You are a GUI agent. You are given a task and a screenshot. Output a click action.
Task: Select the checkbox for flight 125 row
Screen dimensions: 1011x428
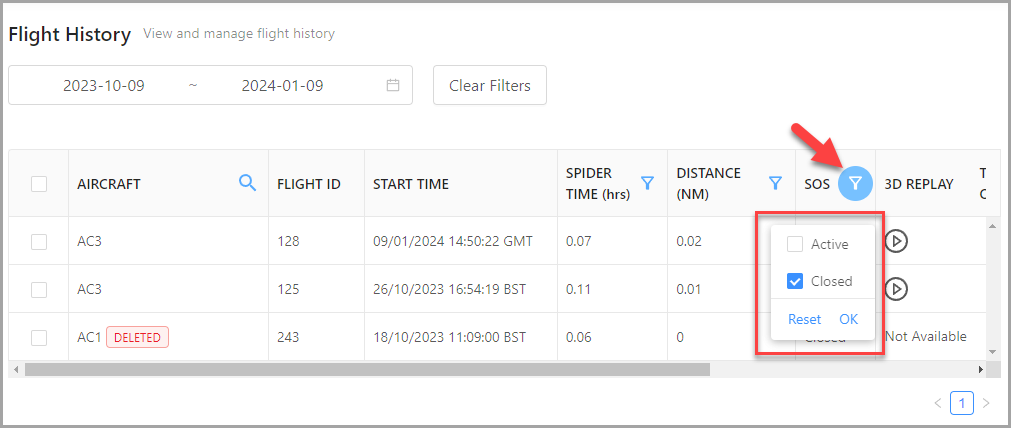tap(39, 289)
